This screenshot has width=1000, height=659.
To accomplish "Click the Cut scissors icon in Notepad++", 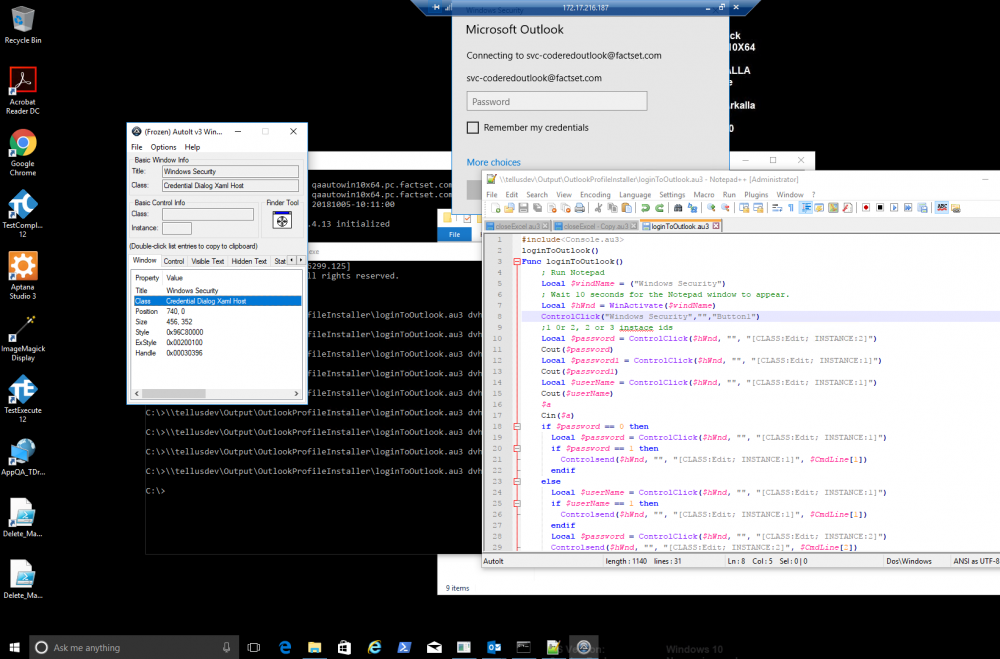I will [x=598, y=208].
